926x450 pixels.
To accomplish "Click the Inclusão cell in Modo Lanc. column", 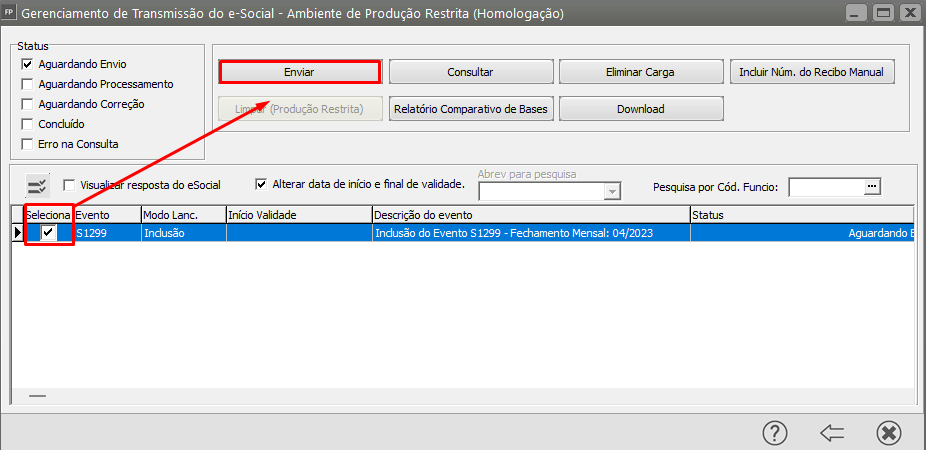I will point(184,233).
